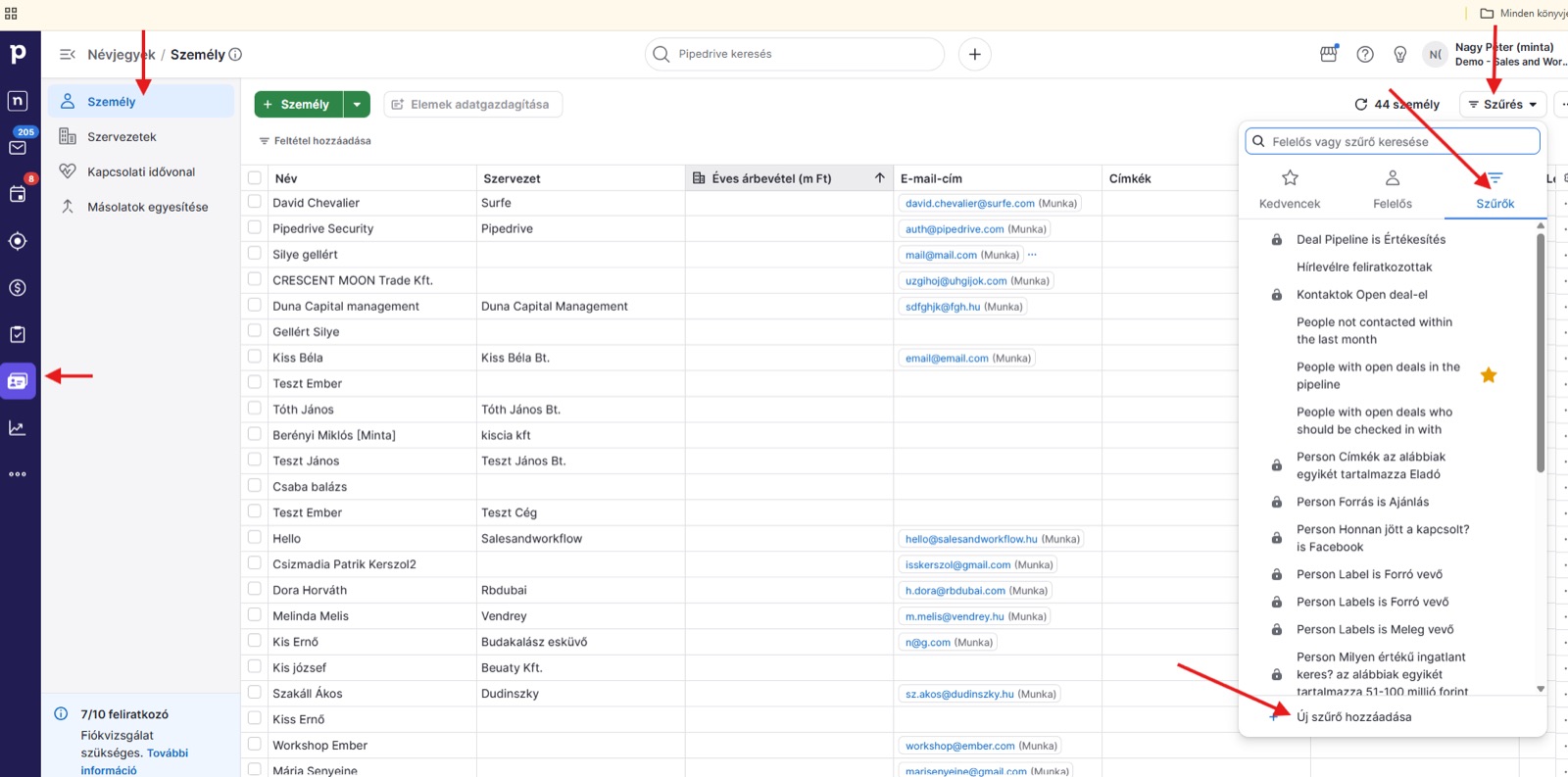Open the Duna Capital management person row
The width and height of the screenshot is (1568, 777).
pyautogui.click(x=346, y=306)
